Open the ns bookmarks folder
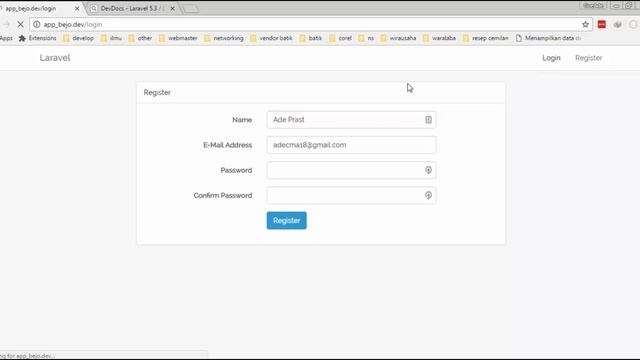The height and width of the screenshot is (360, 640). pyautogui.click(x=366, y=38)
